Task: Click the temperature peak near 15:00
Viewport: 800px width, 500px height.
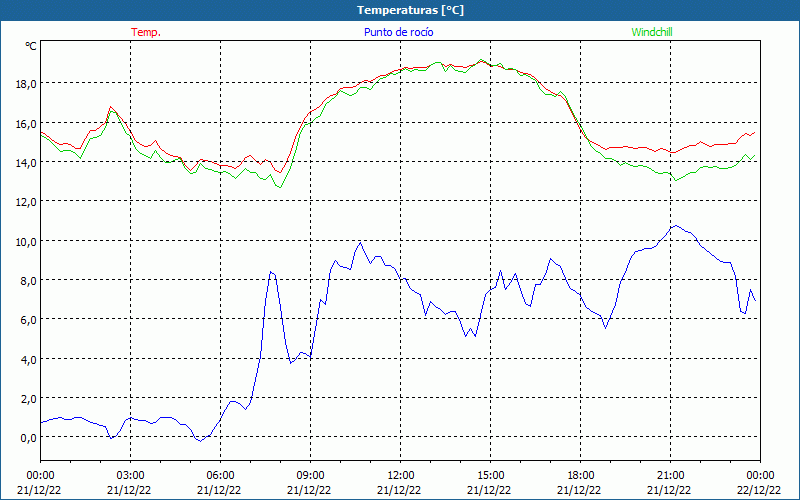Action: click(481, 61)
